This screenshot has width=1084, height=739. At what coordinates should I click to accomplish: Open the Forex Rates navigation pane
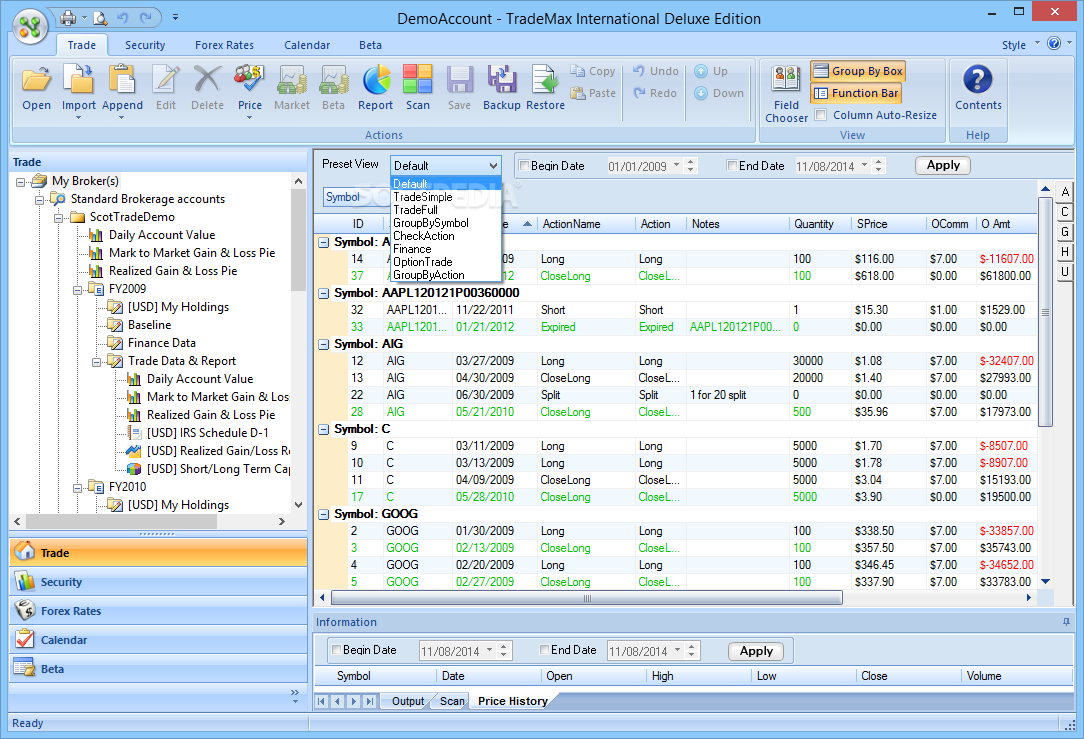pos(158,611)
